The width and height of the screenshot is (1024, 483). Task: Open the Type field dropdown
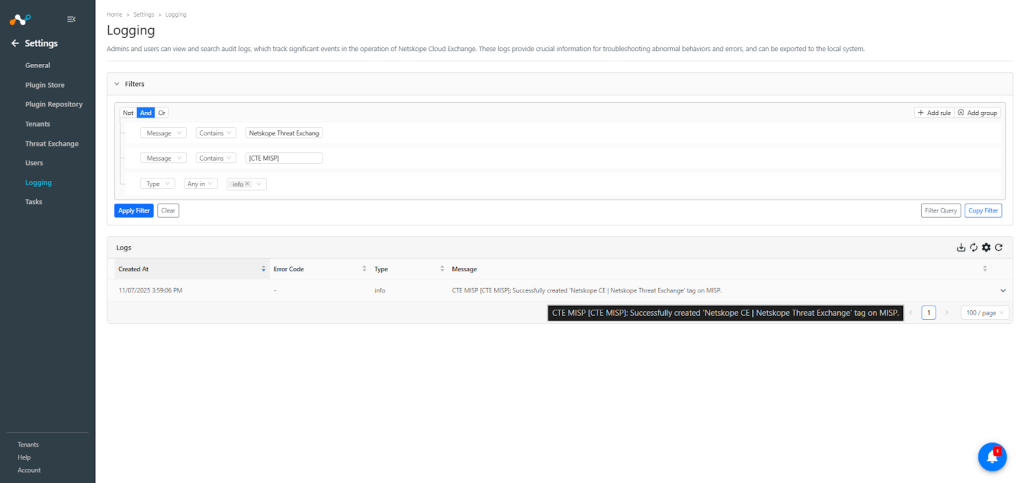pyautogui.click(x=157, y=184)
